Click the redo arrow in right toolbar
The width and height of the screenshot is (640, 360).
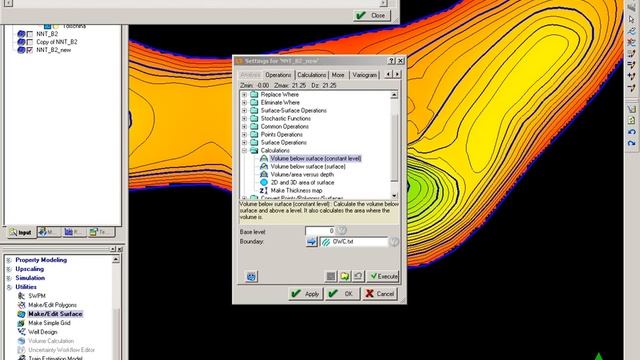click(631, 143)
